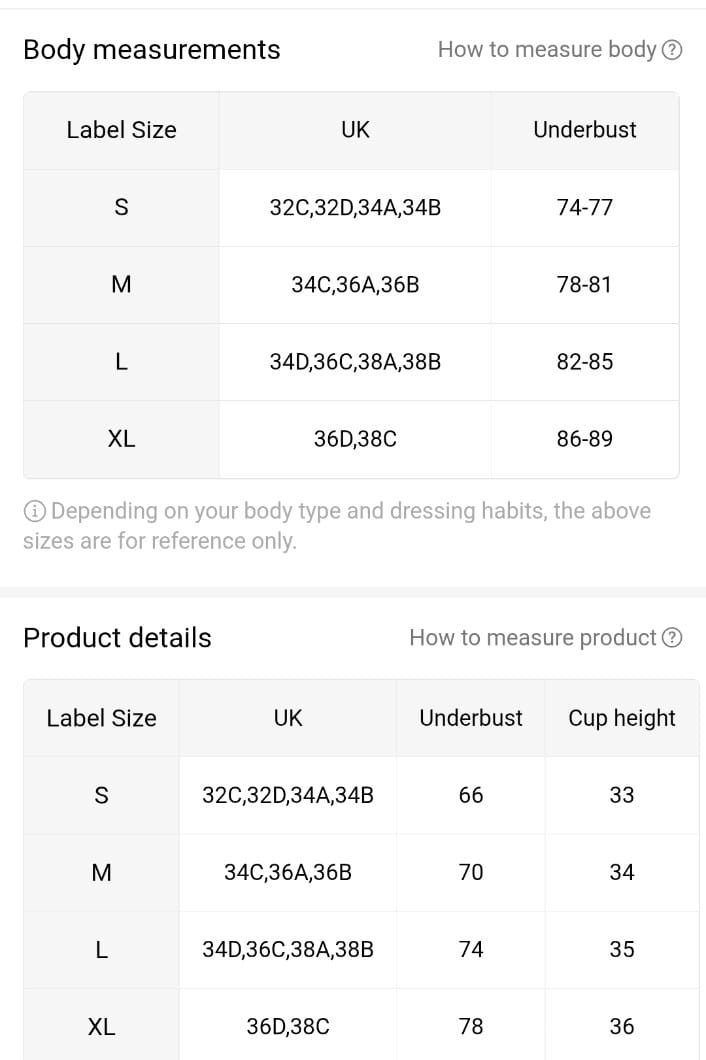706x1060 pixels.
Task: Click the UK header in Product details table
Action: pyautogui.click(x=288, y=718)
